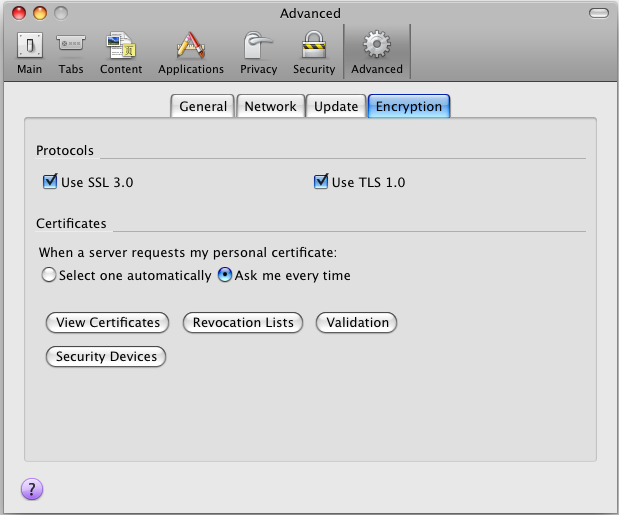
Task: Open help with the purple question mark
Action: 32,489
